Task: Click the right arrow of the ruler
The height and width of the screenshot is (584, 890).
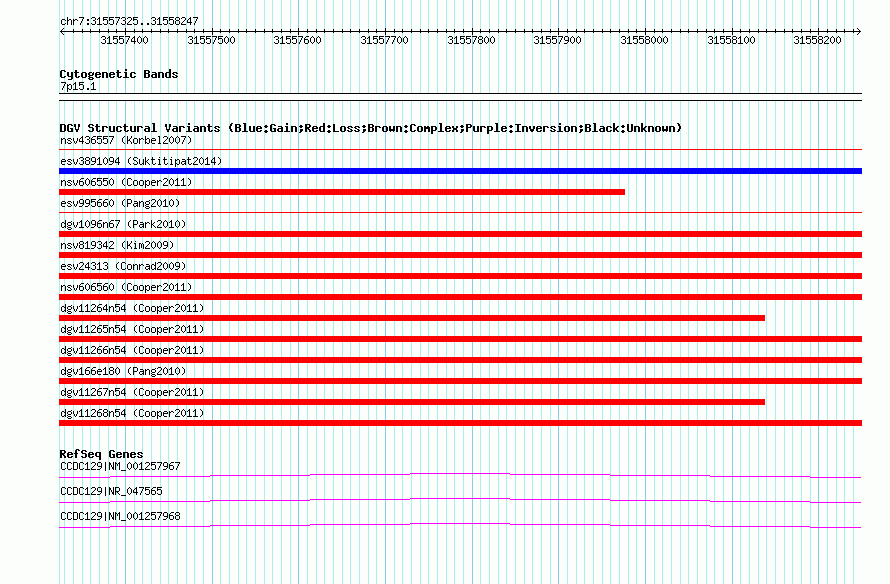Action: click(x=858, y=32)
